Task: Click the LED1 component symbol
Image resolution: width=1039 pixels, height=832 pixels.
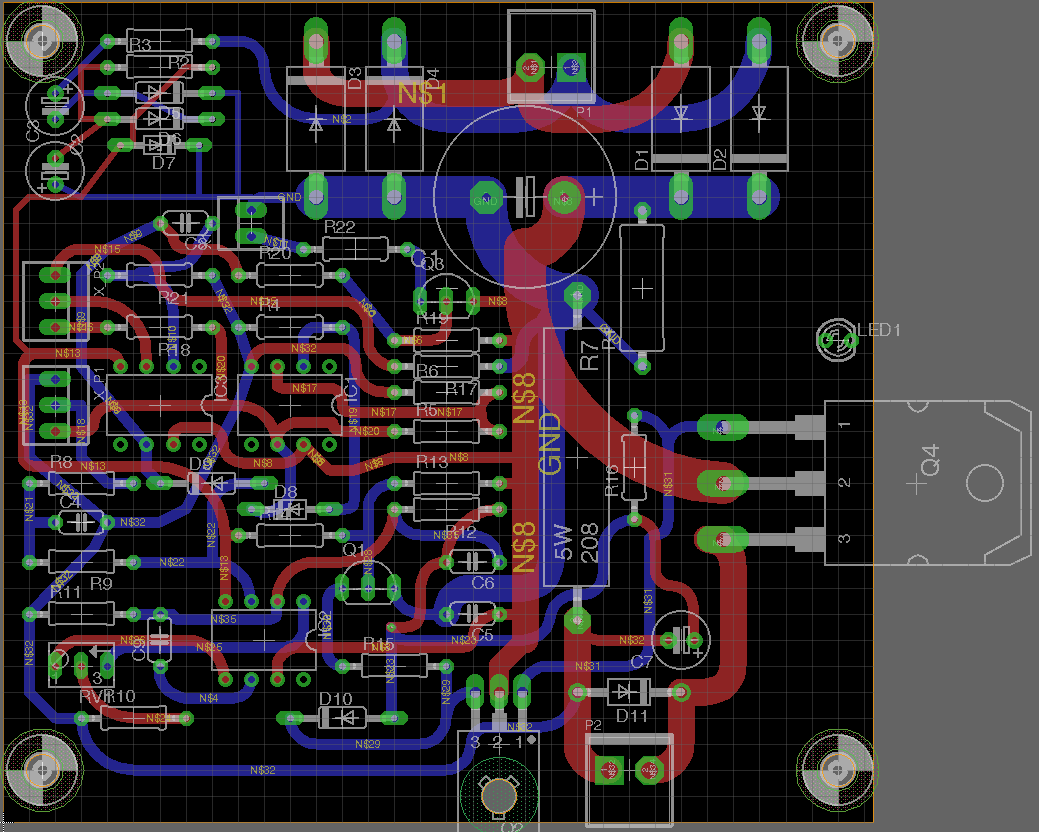Action: coord(837,340)
